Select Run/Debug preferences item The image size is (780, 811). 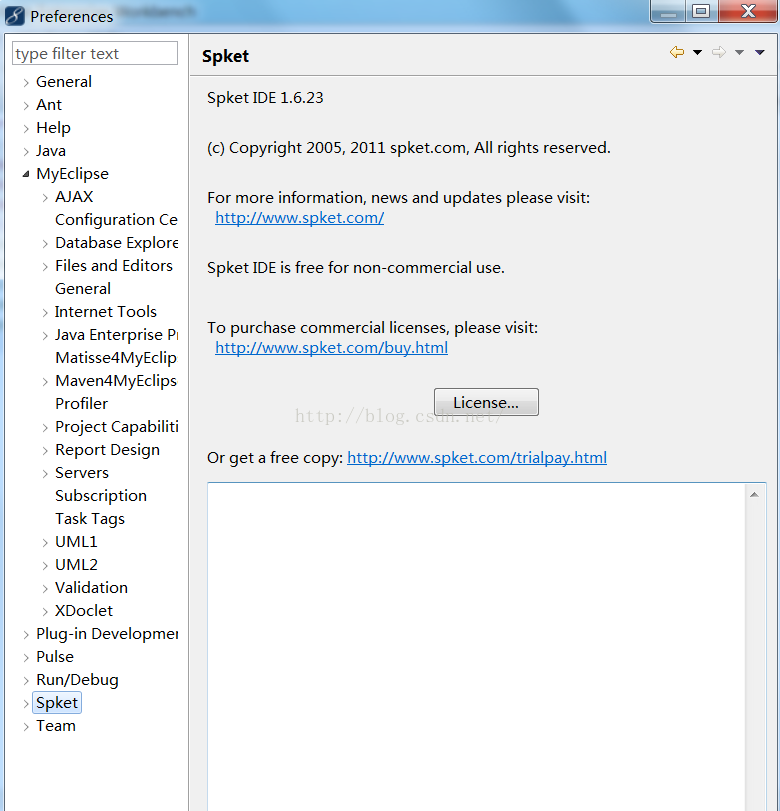[77, 680]
